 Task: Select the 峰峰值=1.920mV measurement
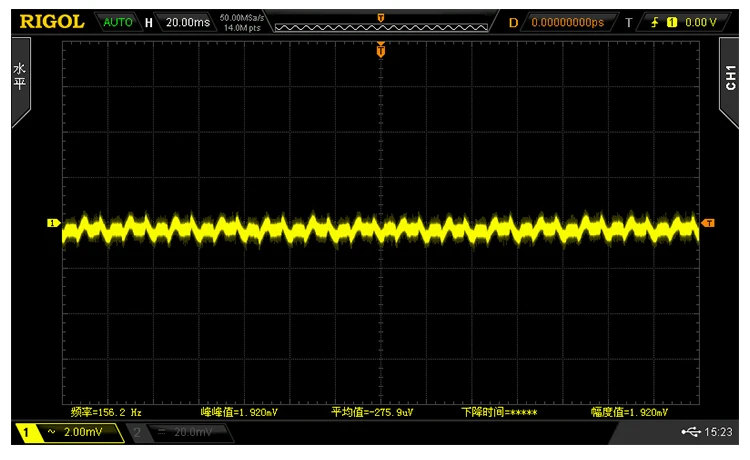tap(239, 412)
